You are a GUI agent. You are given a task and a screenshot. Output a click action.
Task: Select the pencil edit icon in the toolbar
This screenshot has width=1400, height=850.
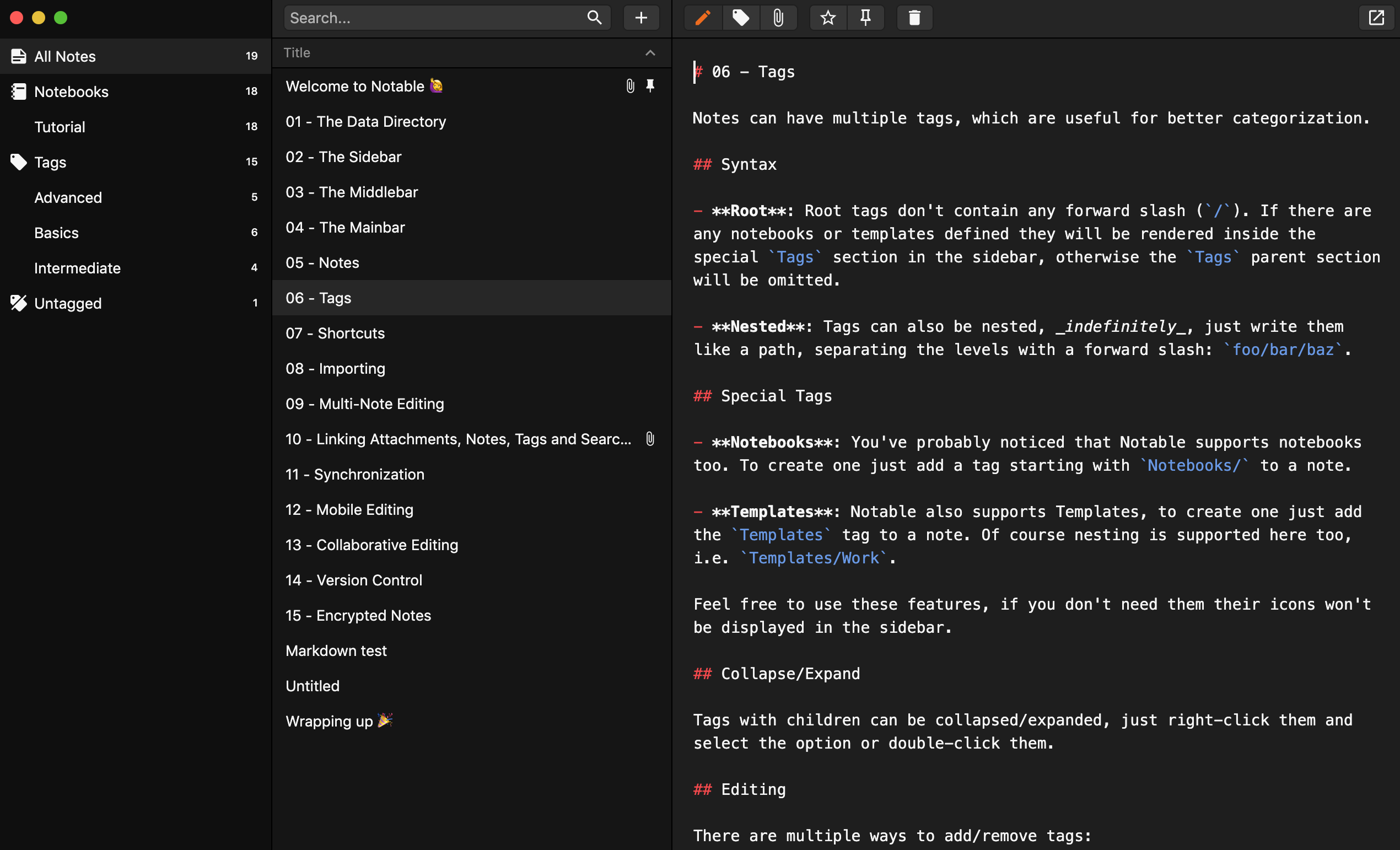(703, 18)
